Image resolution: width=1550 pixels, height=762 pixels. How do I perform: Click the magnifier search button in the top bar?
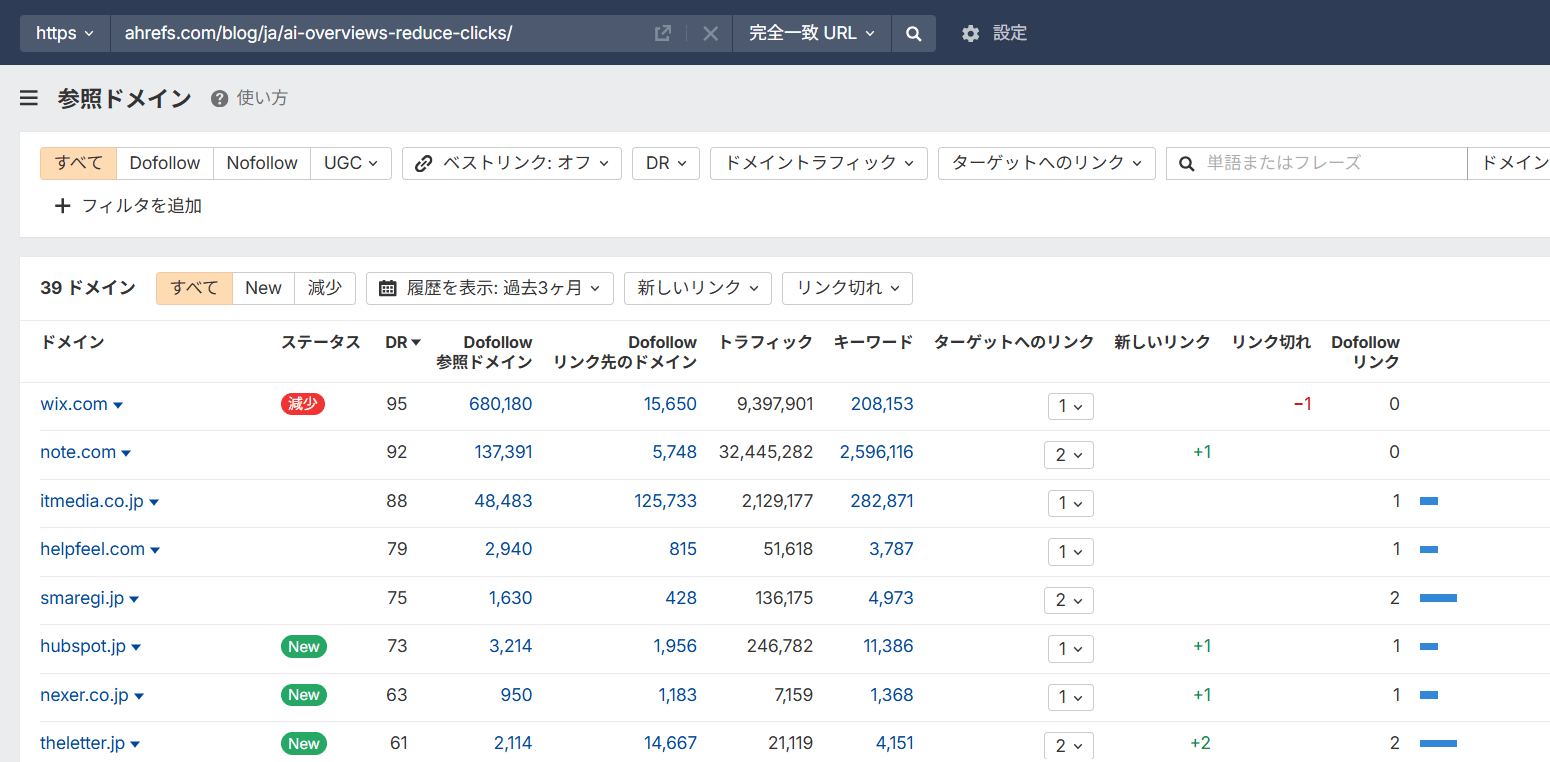tap(913, 33)
